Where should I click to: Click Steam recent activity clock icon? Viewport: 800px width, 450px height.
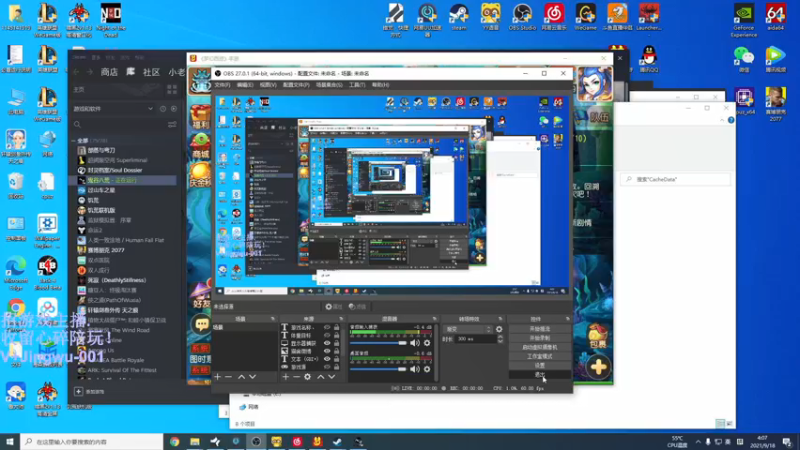(163, 109)
